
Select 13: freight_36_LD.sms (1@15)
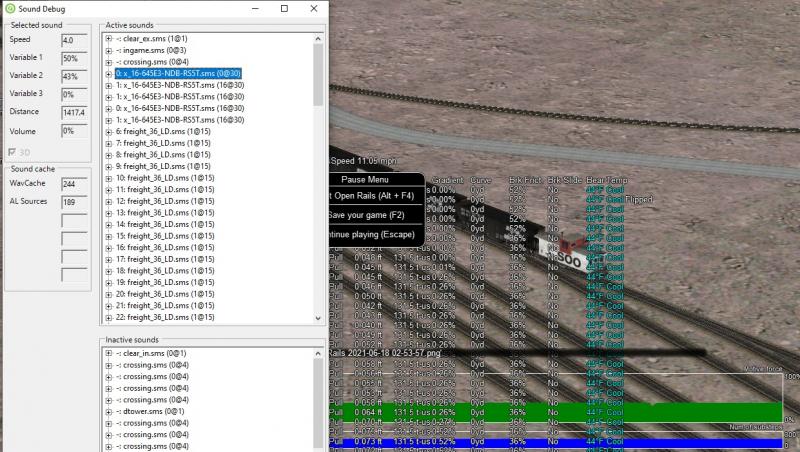coord(165,213)
